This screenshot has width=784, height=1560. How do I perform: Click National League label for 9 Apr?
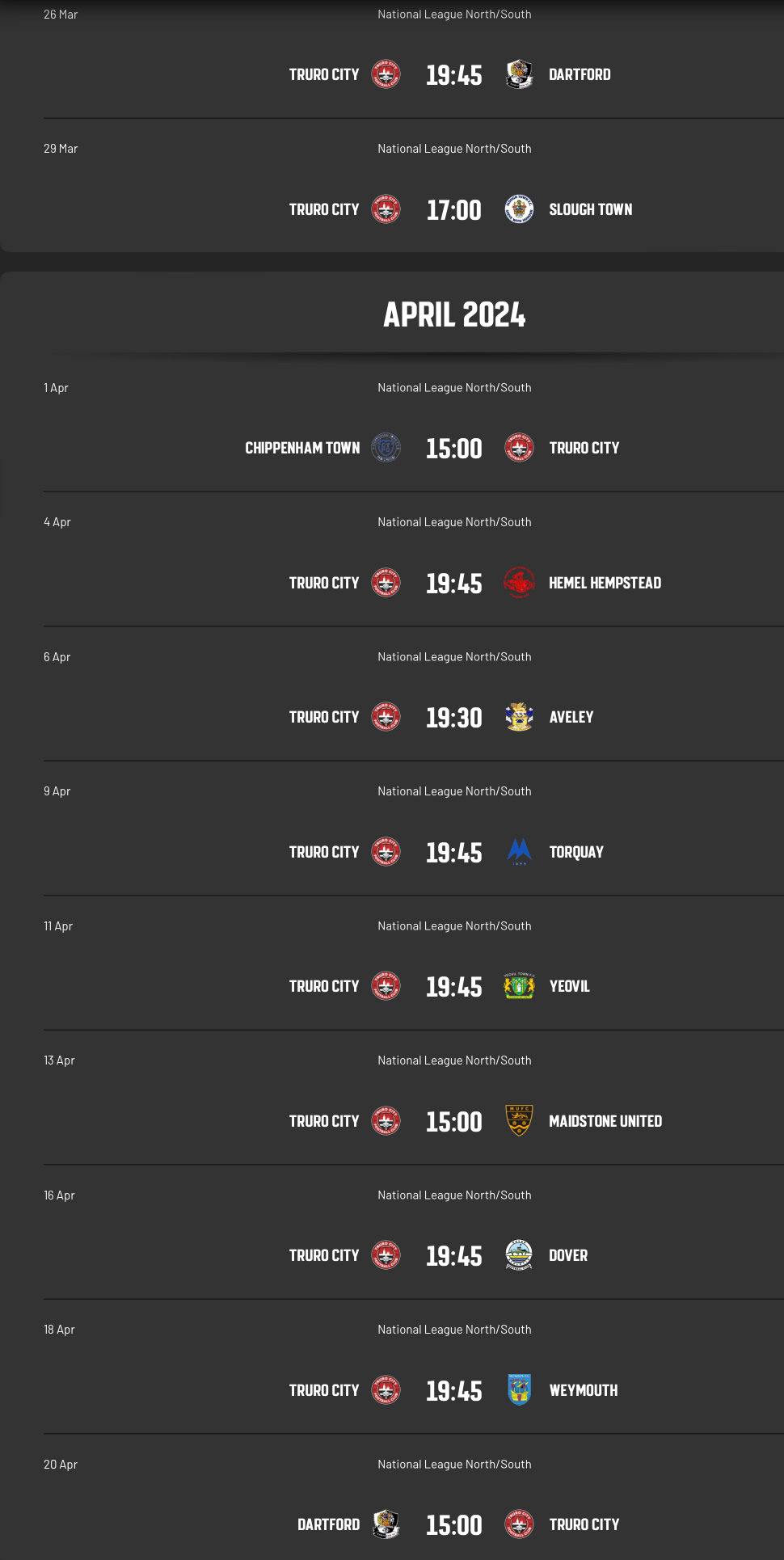point(454,791)
